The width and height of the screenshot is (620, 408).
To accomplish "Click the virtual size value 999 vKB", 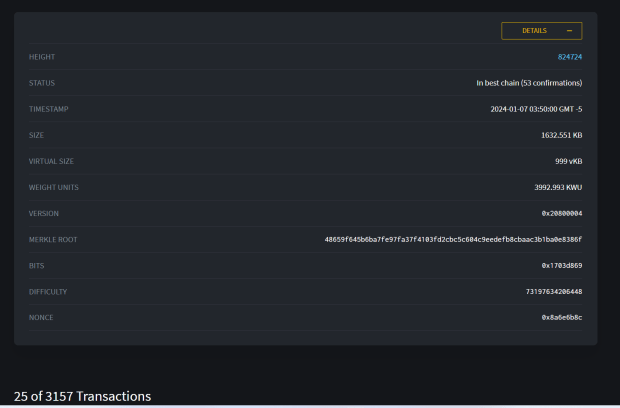I will [x=566, y=161].
